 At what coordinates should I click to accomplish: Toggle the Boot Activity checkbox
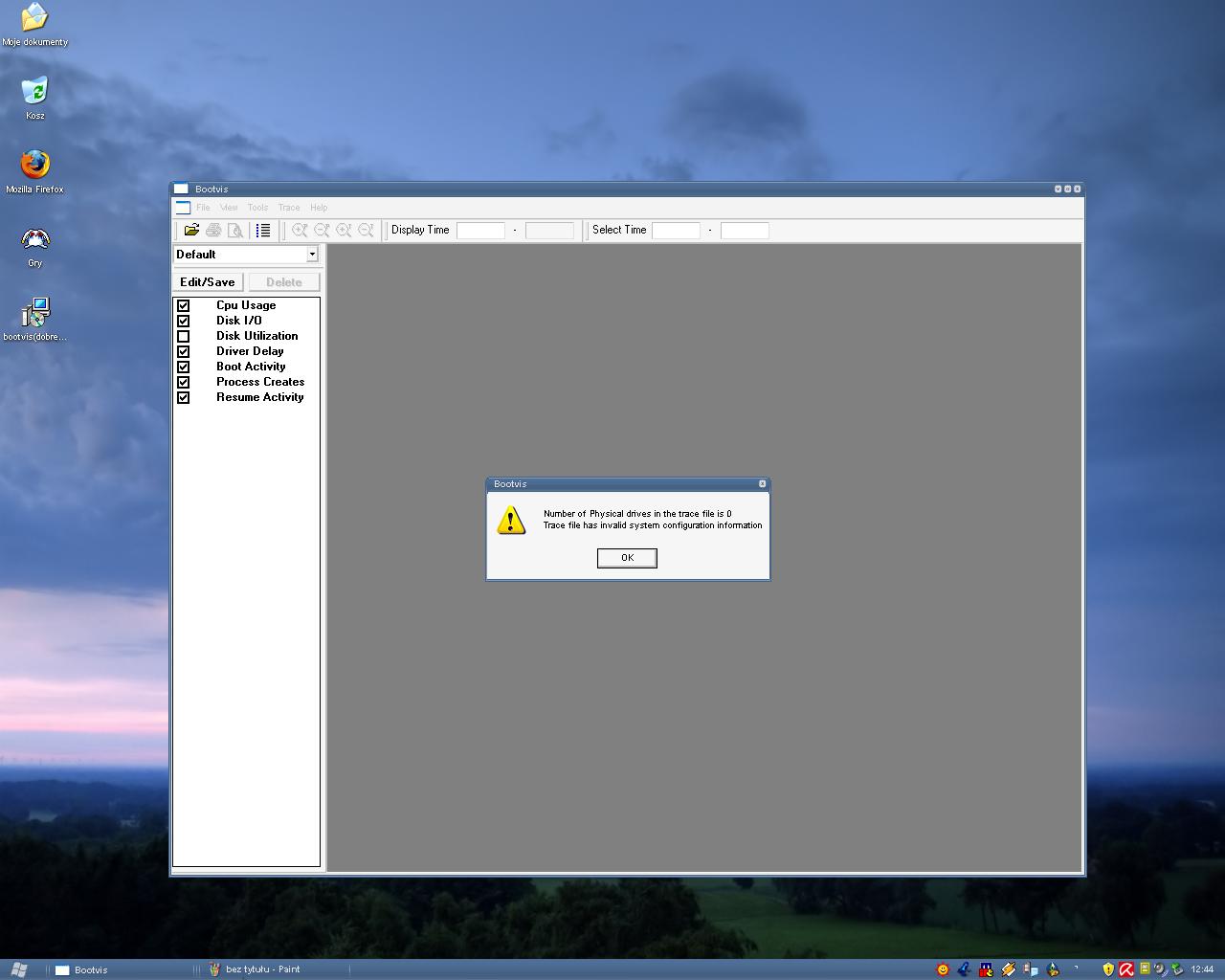pyautogui.click(x=184, y=367)
